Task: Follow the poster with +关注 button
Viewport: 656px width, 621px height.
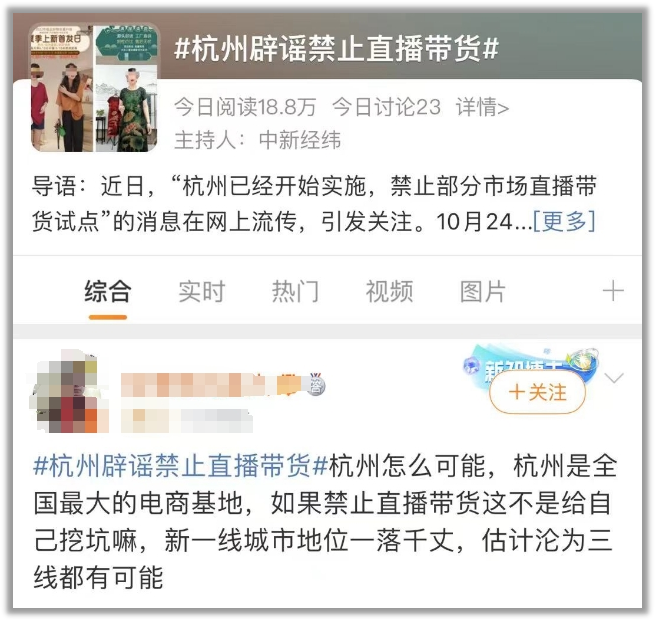Action: [537, 393]
